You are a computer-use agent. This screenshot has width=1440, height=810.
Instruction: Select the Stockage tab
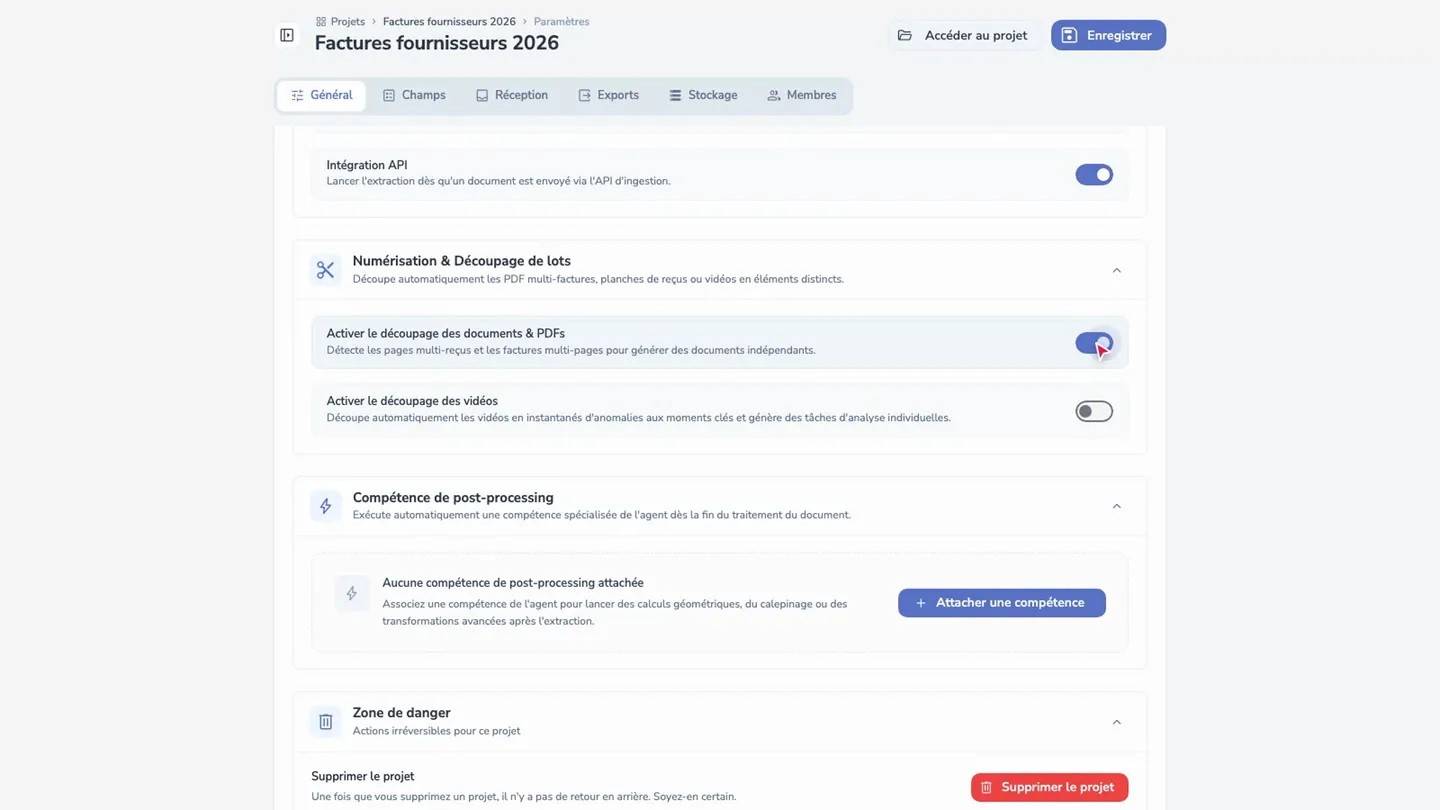click(x=703, y=96)
